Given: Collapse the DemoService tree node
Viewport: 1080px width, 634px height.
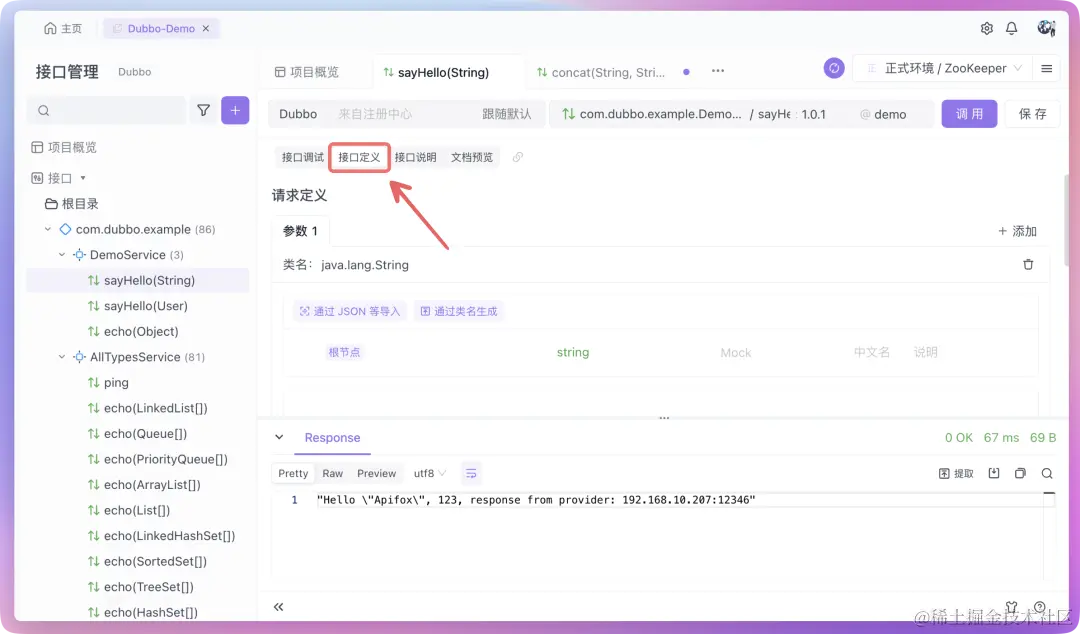Looking at the screenshot, I should pyautogui.click(x=61, y=254).
